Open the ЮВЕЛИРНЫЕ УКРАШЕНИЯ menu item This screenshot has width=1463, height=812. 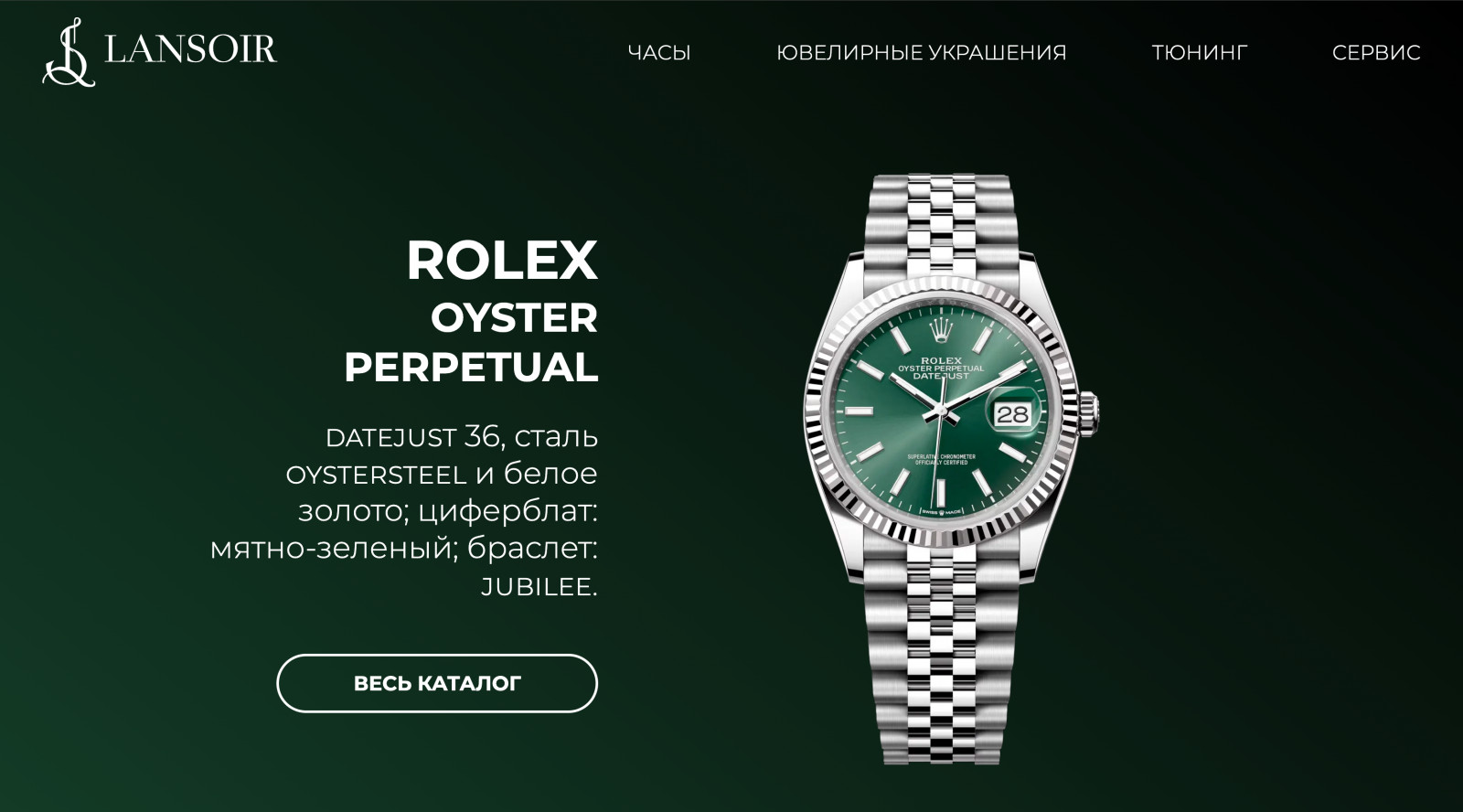pyautogui.click(x=922, y=53)
